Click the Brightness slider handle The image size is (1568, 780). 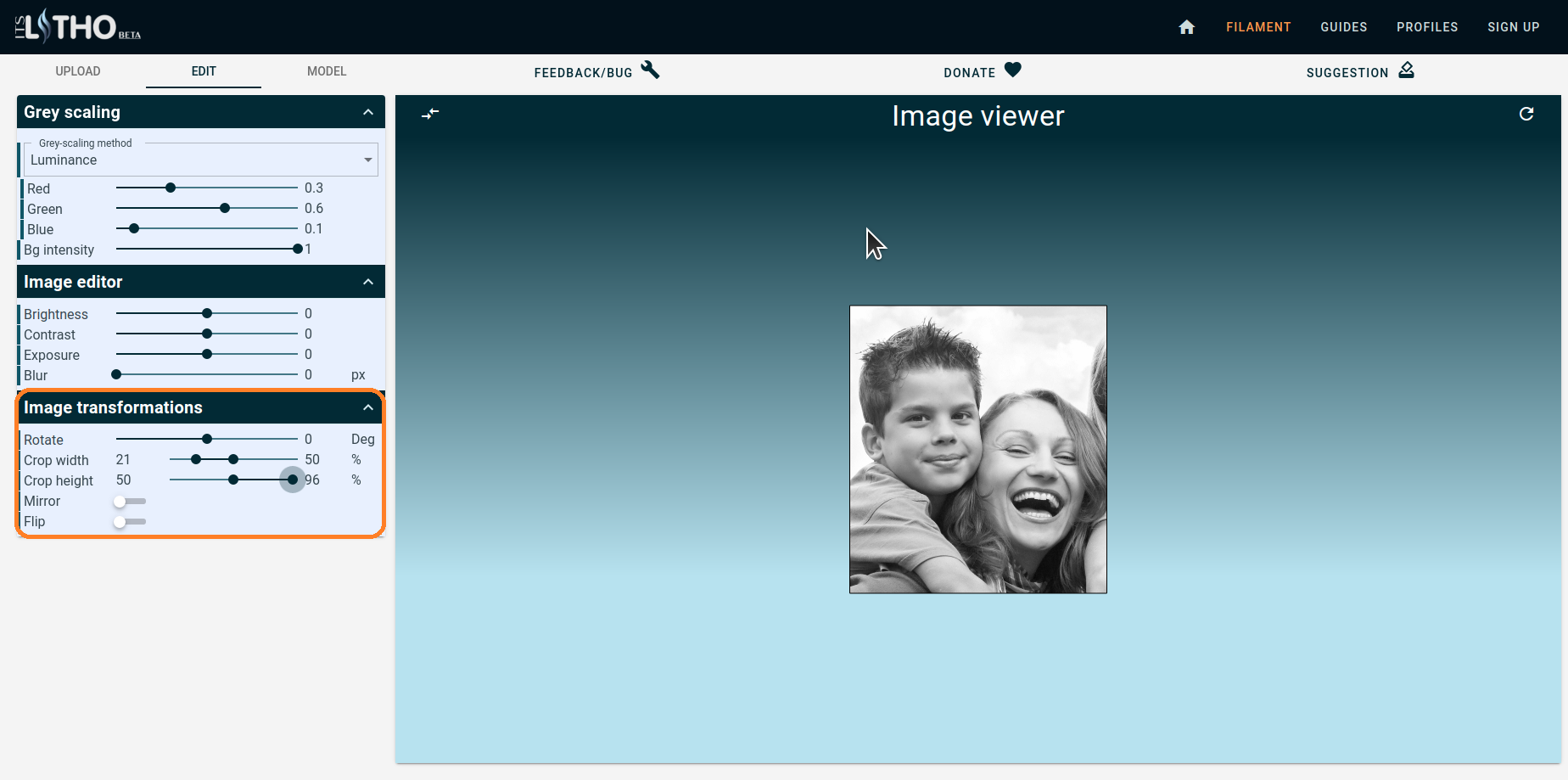pyautogui.click(x=207, y=313)
